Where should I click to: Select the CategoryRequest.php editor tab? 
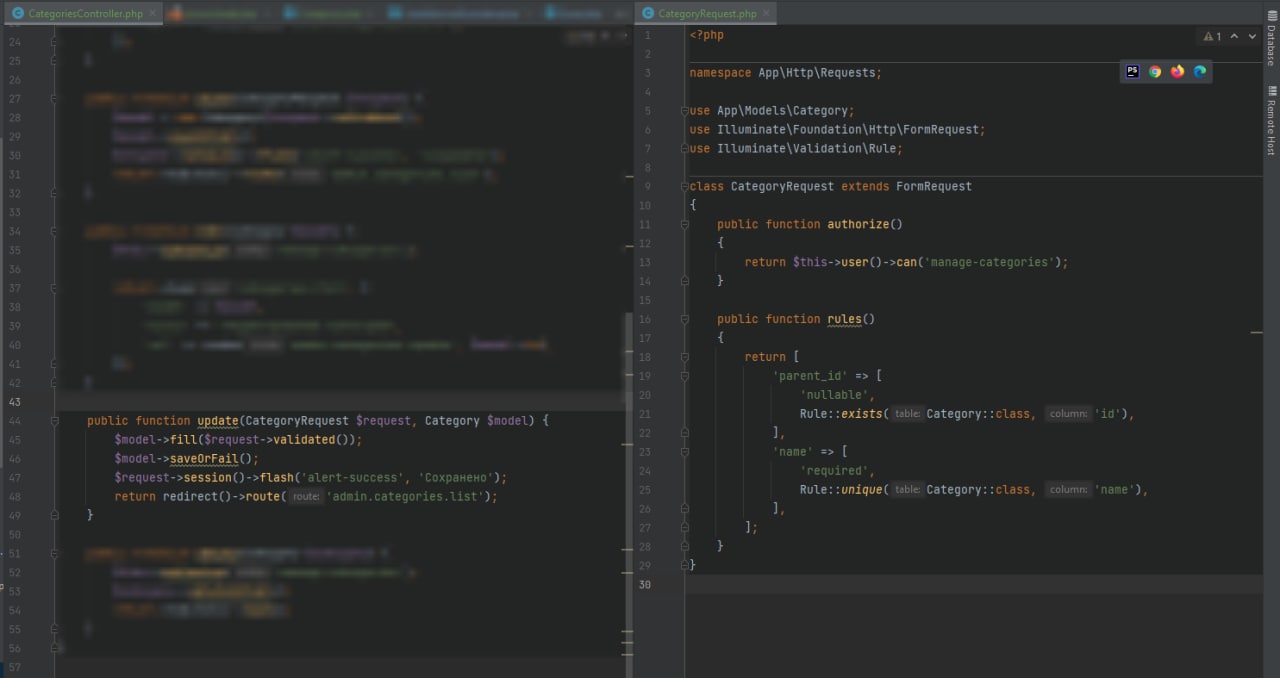coord(707,14)
